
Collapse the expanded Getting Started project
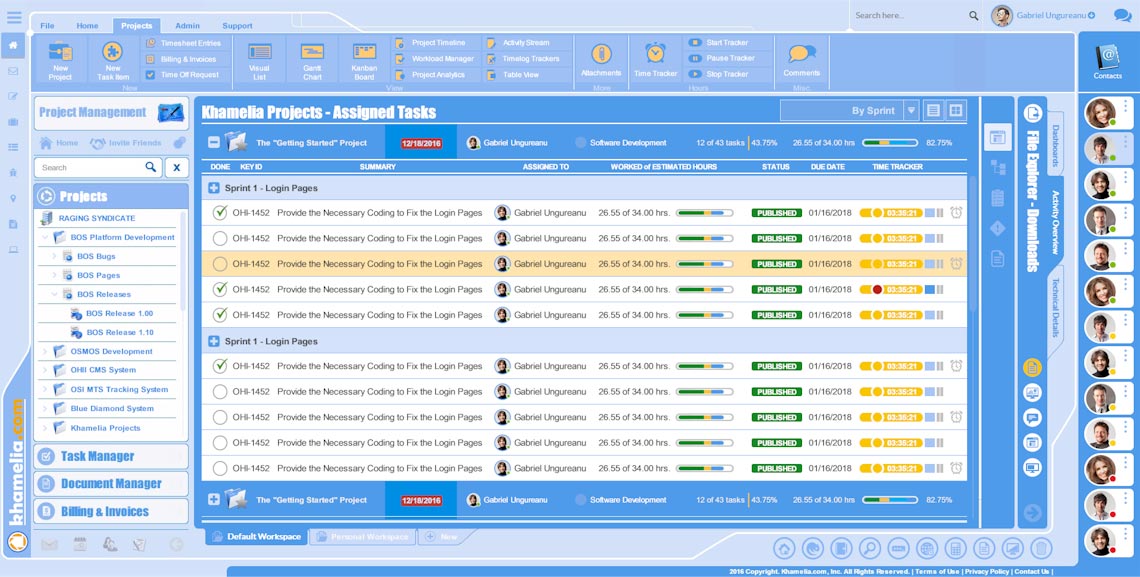(x=214, y=143)
